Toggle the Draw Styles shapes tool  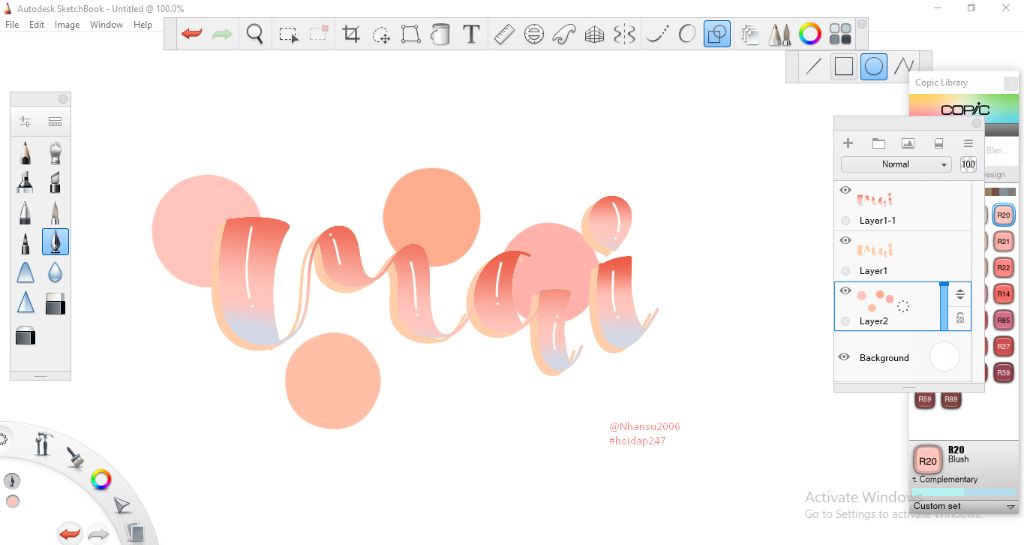pos(717,34)
